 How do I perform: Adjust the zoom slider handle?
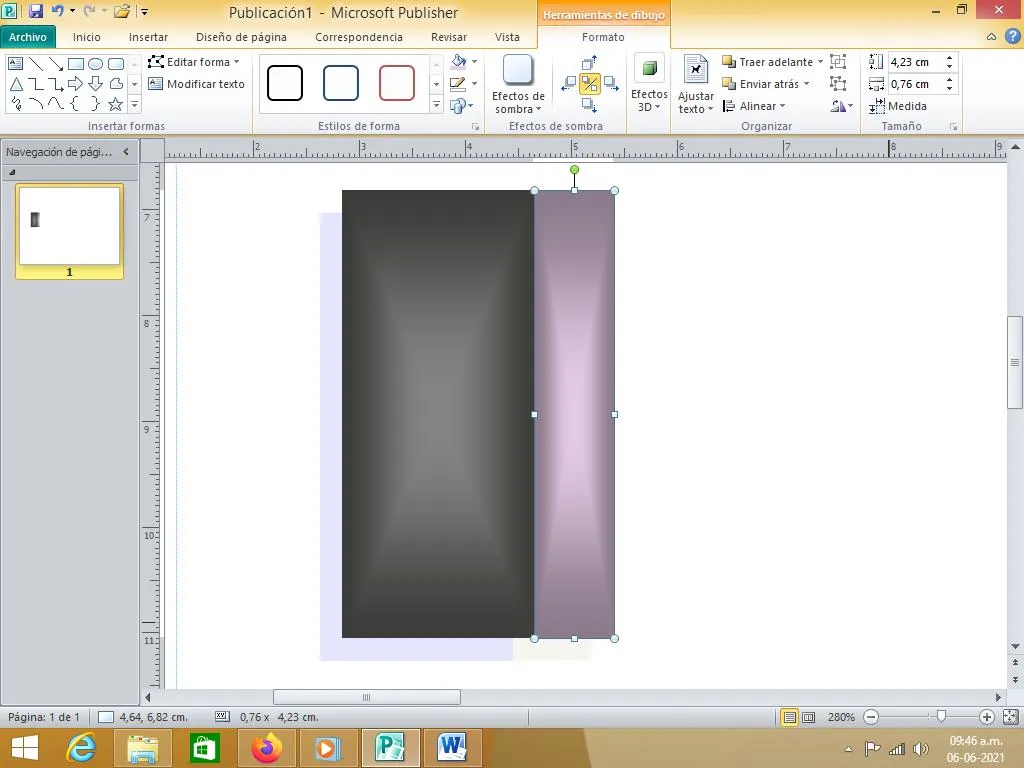pos(941,717)
